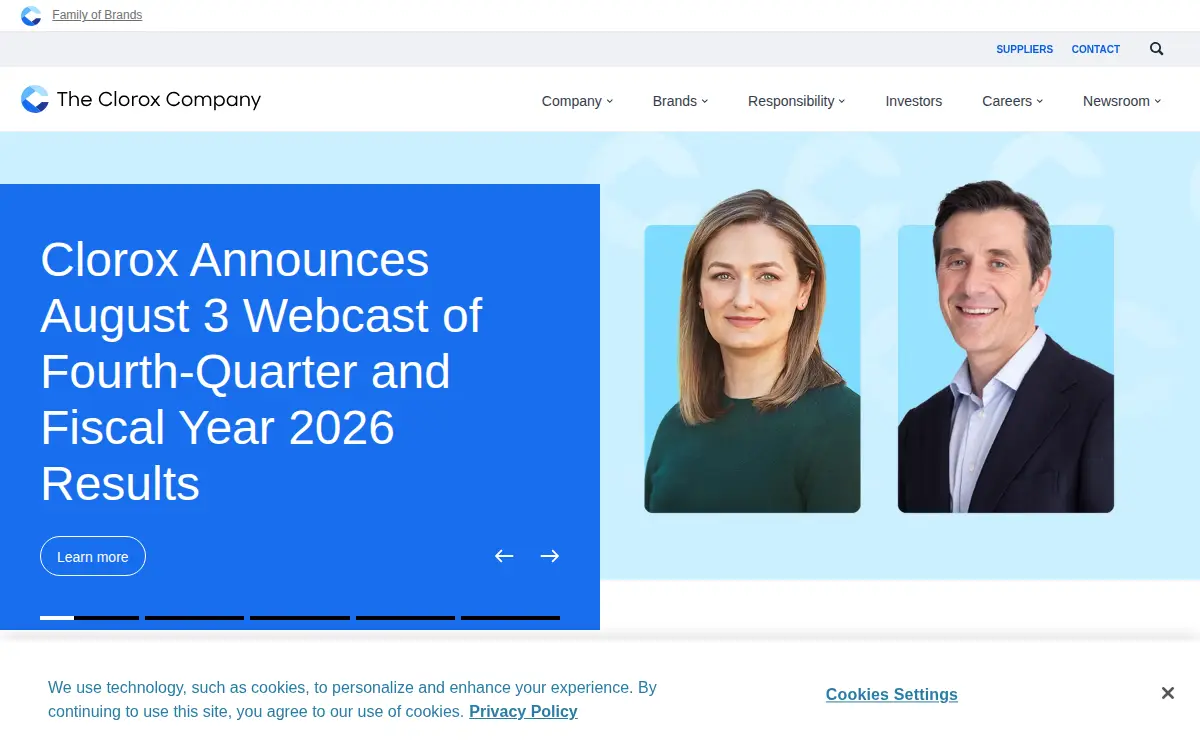The image size is (1200, 750).
Task: Close the cookie banner
Action: click(x=1167, y=693)
